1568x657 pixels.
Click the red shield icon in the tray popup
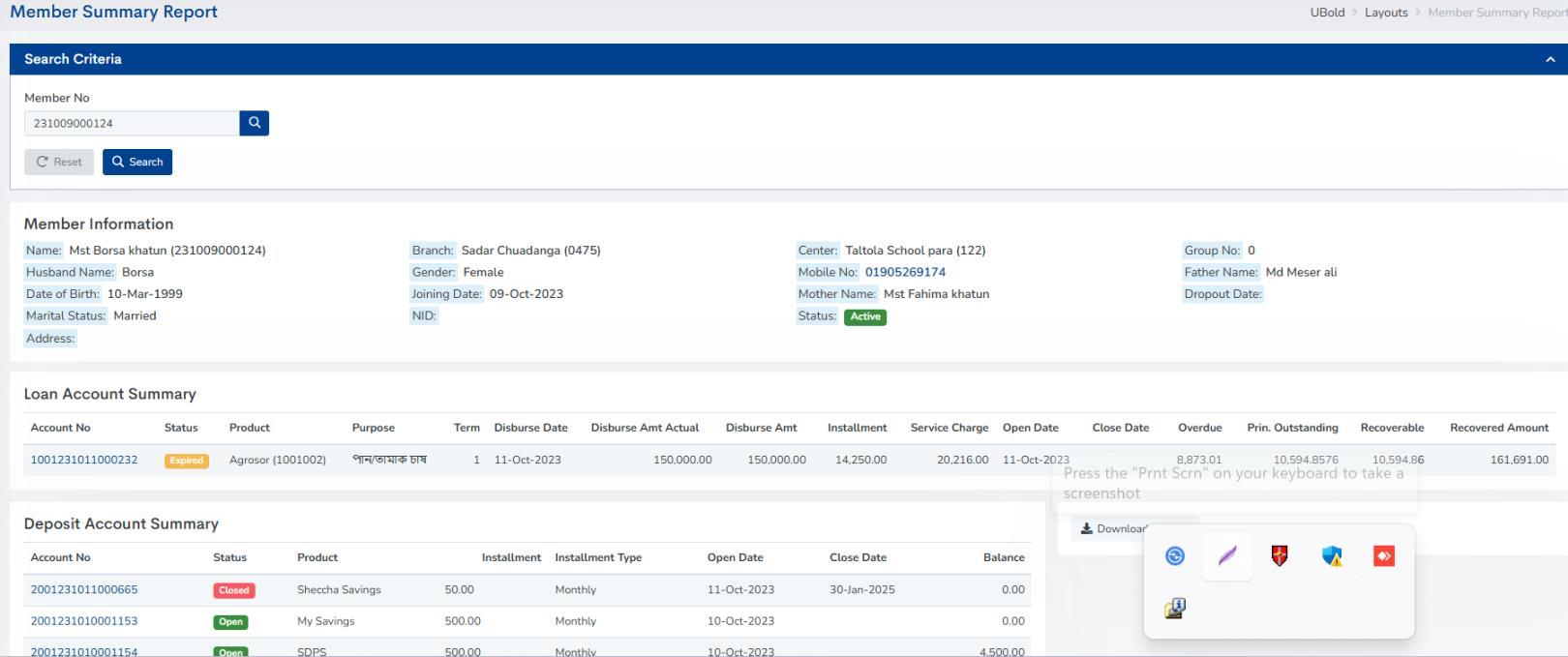click(x=1280, y=556)
